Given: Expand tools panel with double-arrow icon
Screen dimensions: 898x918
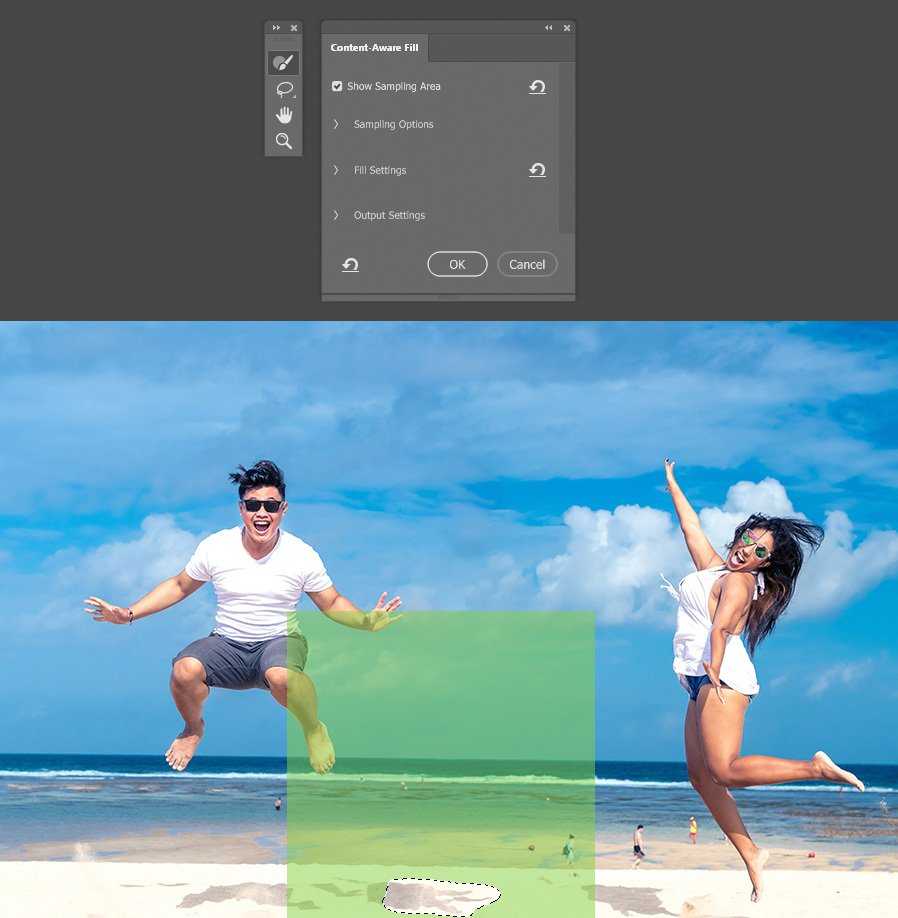Looking at the screenshot, I should 276,28.
